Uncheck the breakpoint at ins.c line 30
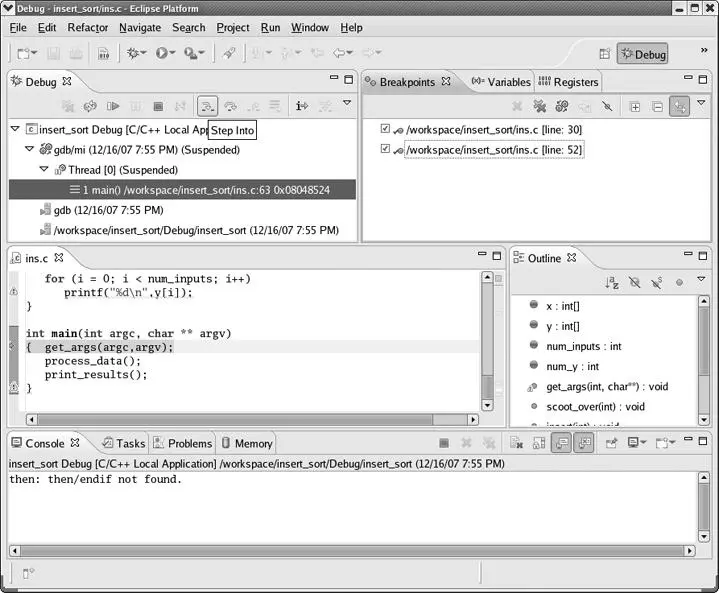Viewport: 719px width, 593px height. click(x=386, y=129)
